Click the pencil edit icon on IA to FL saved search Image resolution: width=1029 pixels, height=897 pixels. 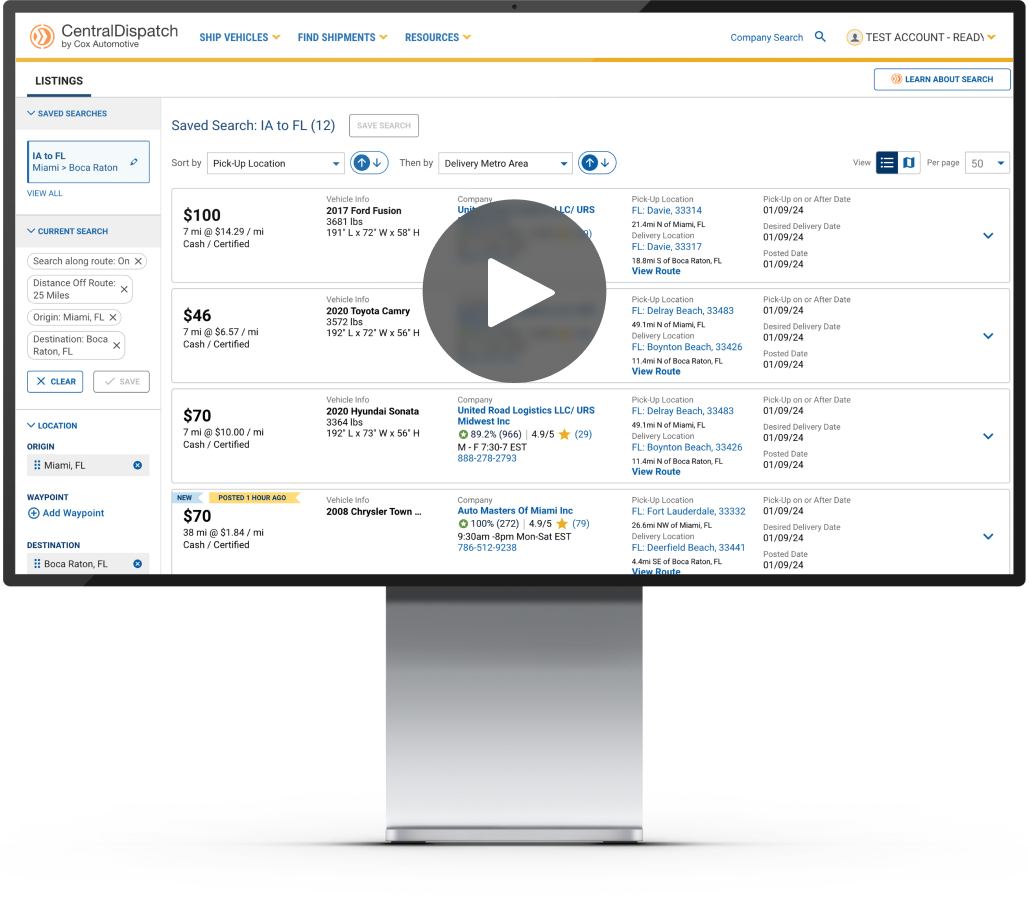135,161
